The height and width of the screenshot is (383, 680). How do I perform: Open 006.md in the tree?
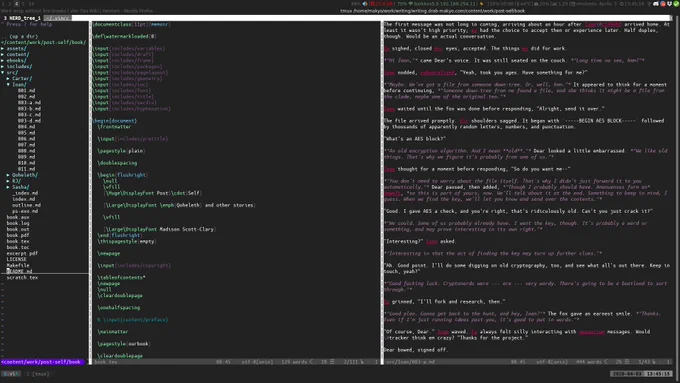(26, 139)
